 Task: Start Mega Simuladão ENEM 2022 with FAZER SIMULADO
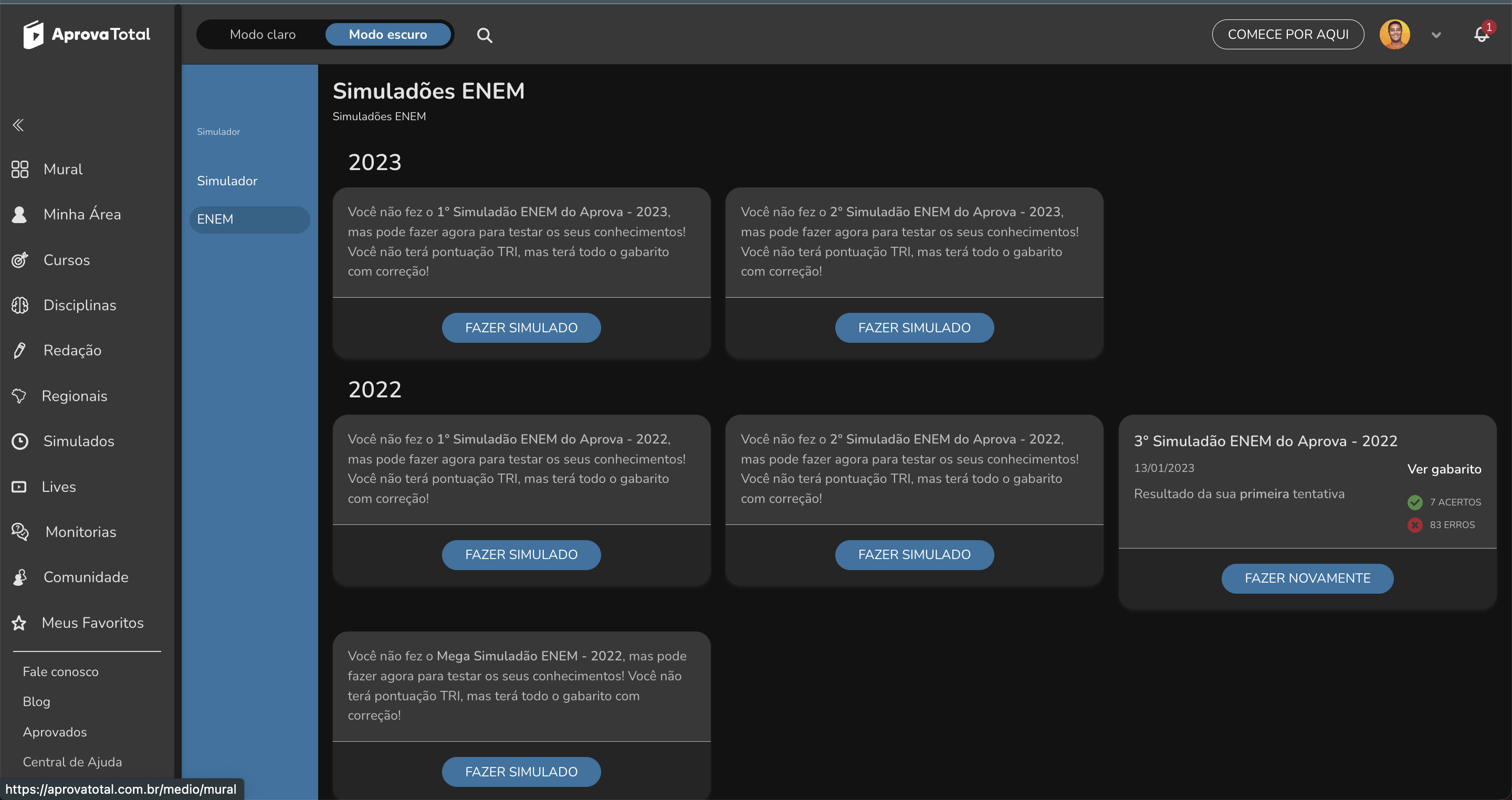(521, 772)
